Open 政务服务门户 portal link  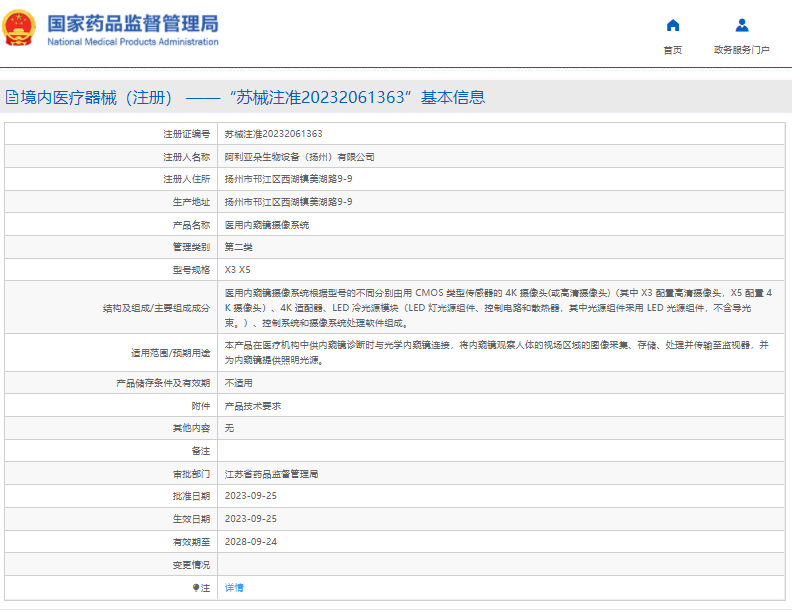(741, 50)
